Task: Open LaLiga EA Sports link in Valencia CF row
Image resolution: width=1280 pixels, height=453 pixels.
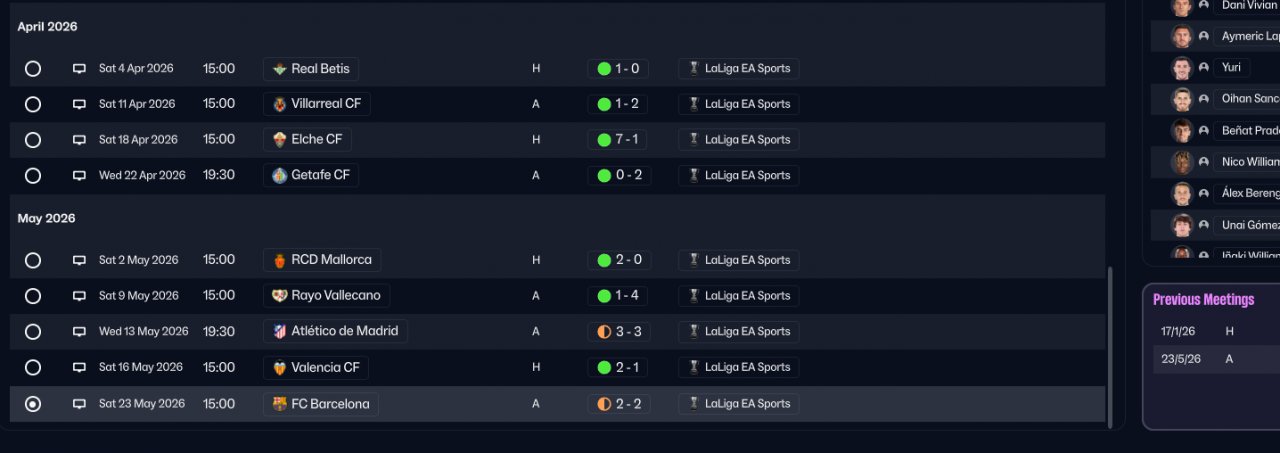Action: [x=746, y=367]
